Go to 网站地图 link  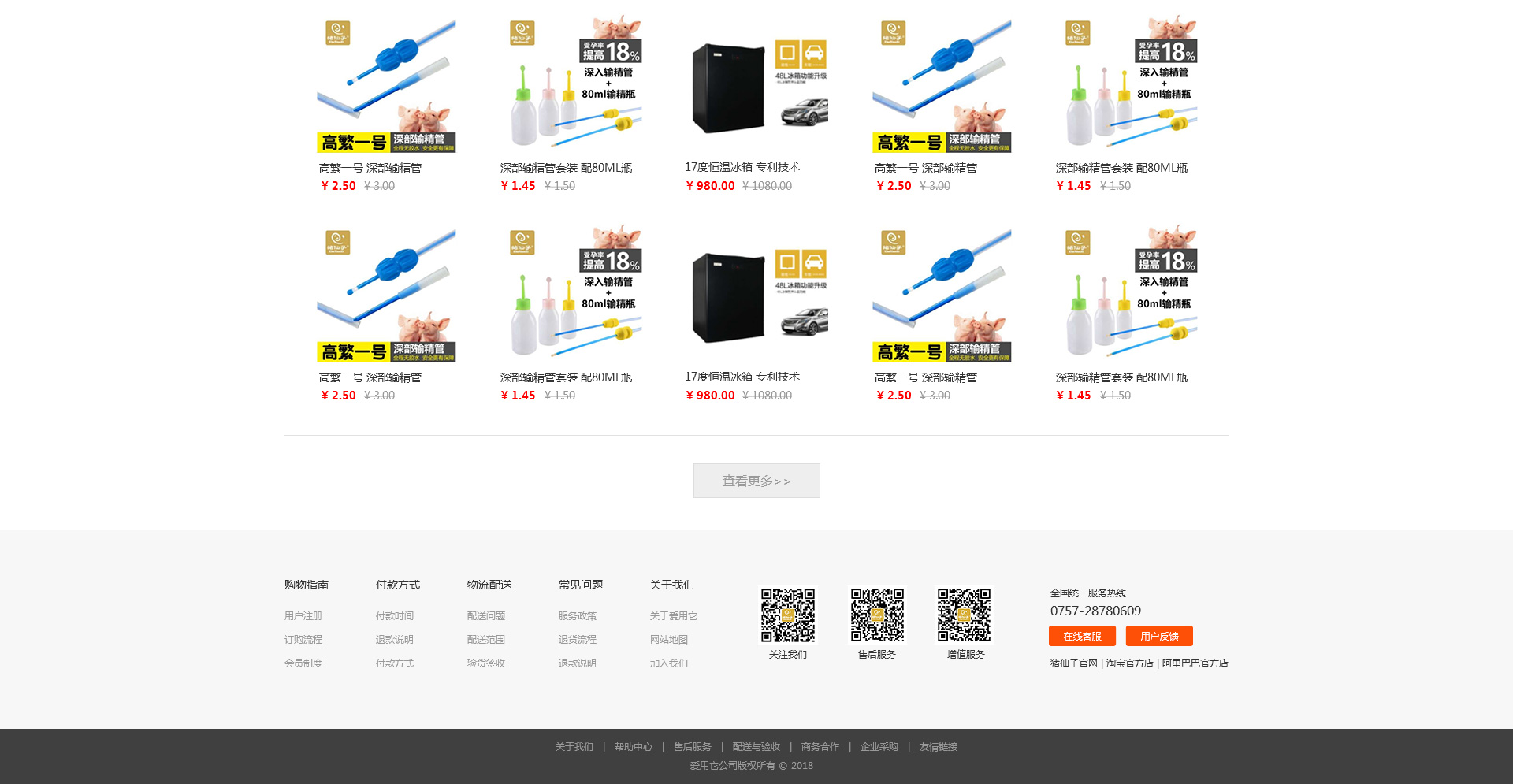point(669,640)
